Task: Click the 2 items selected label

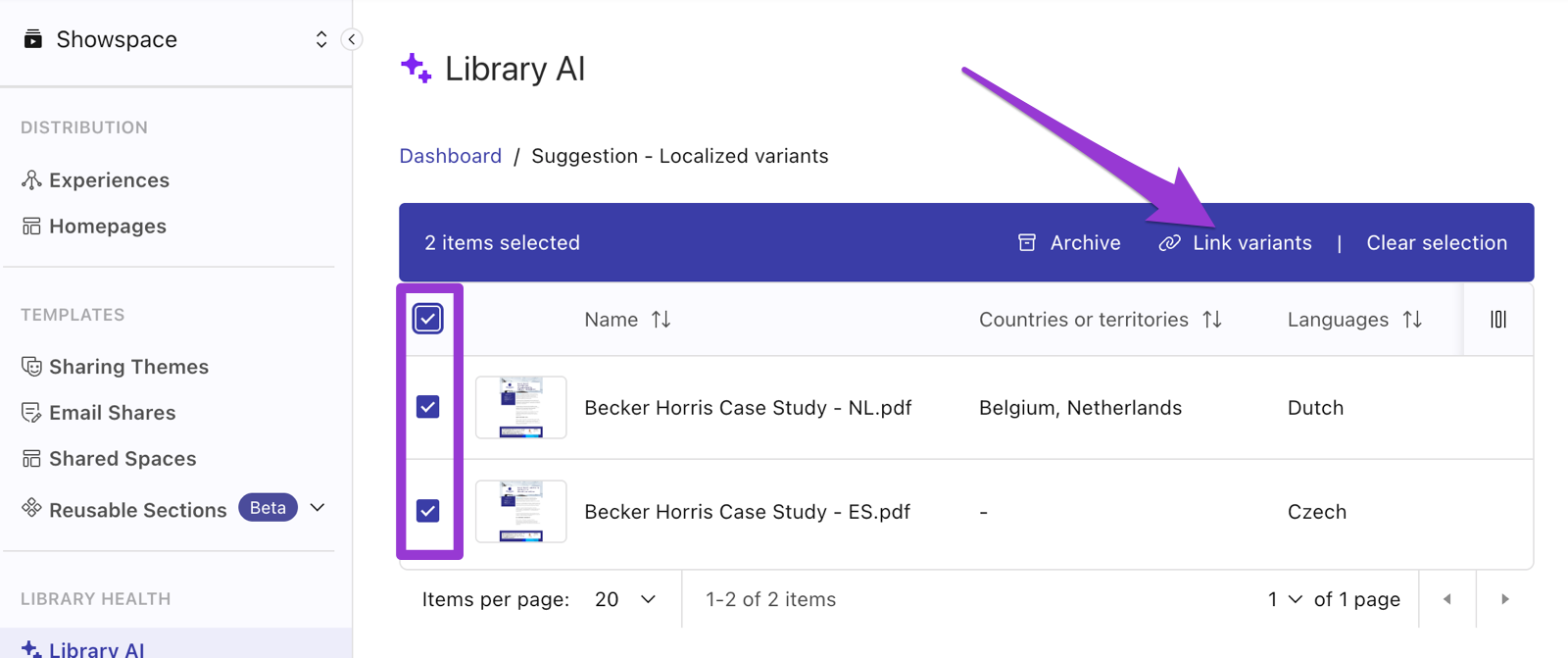Action: (502, 243)
